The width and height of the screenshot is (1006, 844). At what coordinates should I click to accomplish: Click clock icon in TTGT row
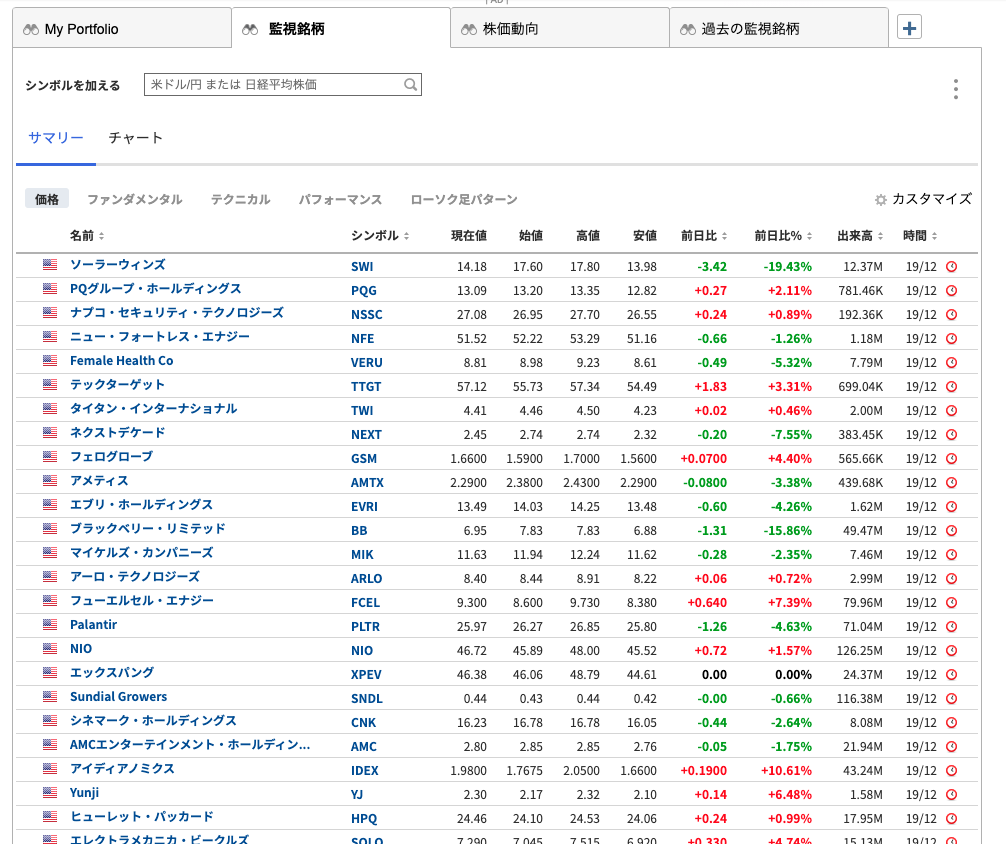click(951, 386)
